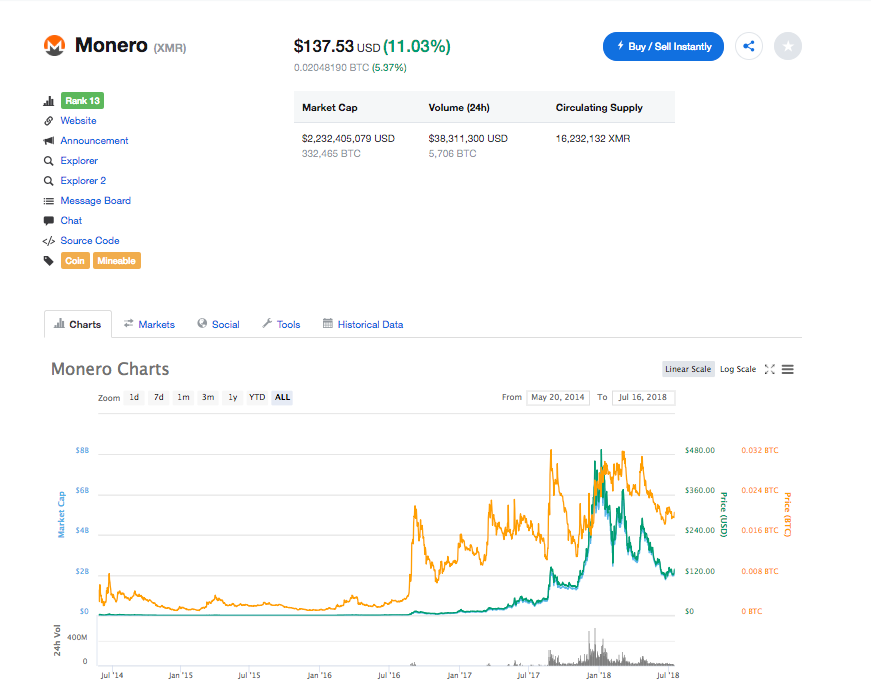Screen dimensions: 871x687
Task: Click the megaphone icon beside Announcement
Action: click(49, 141)
